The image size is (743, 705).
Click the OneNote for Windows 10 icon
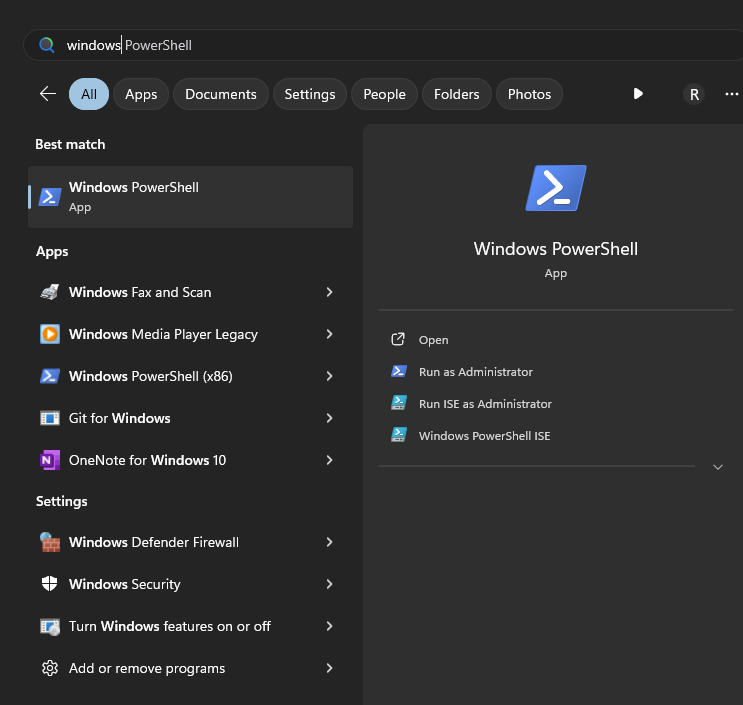(x=50, y=460)
